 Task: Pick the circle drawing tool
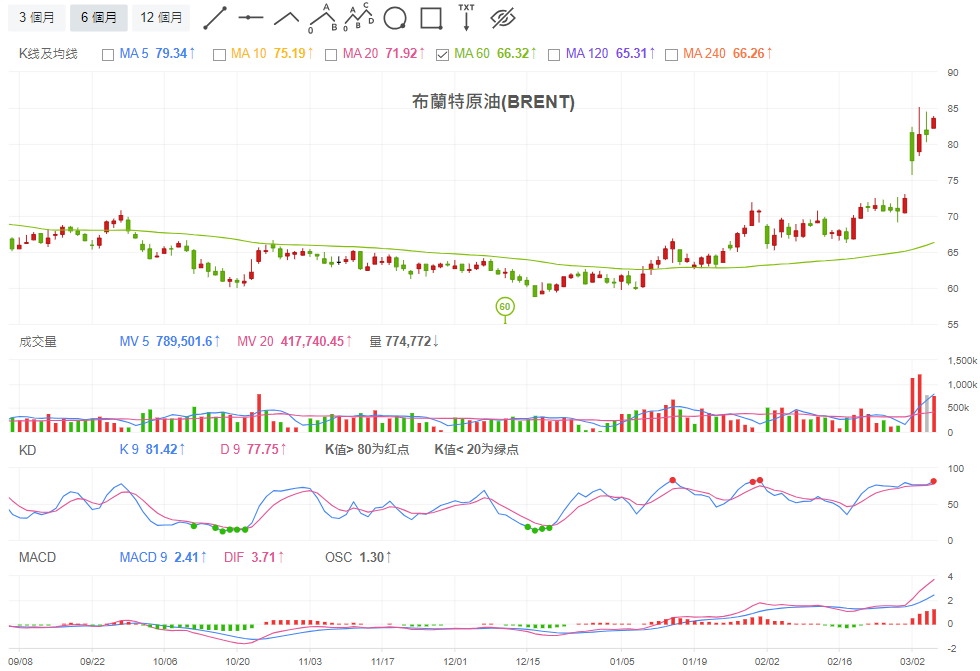coord(395,18)
